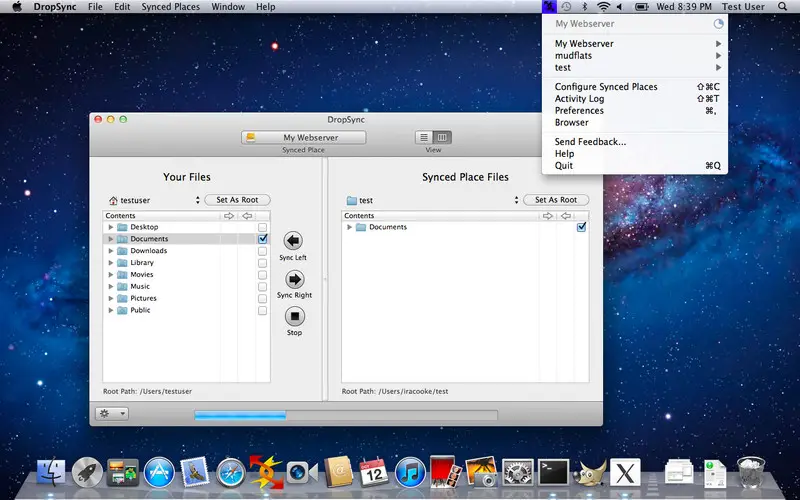Expand Documents folder in Synced Place Files
Image resolution: width=800 pixels, height=500 pixels.
click(349, 227)
